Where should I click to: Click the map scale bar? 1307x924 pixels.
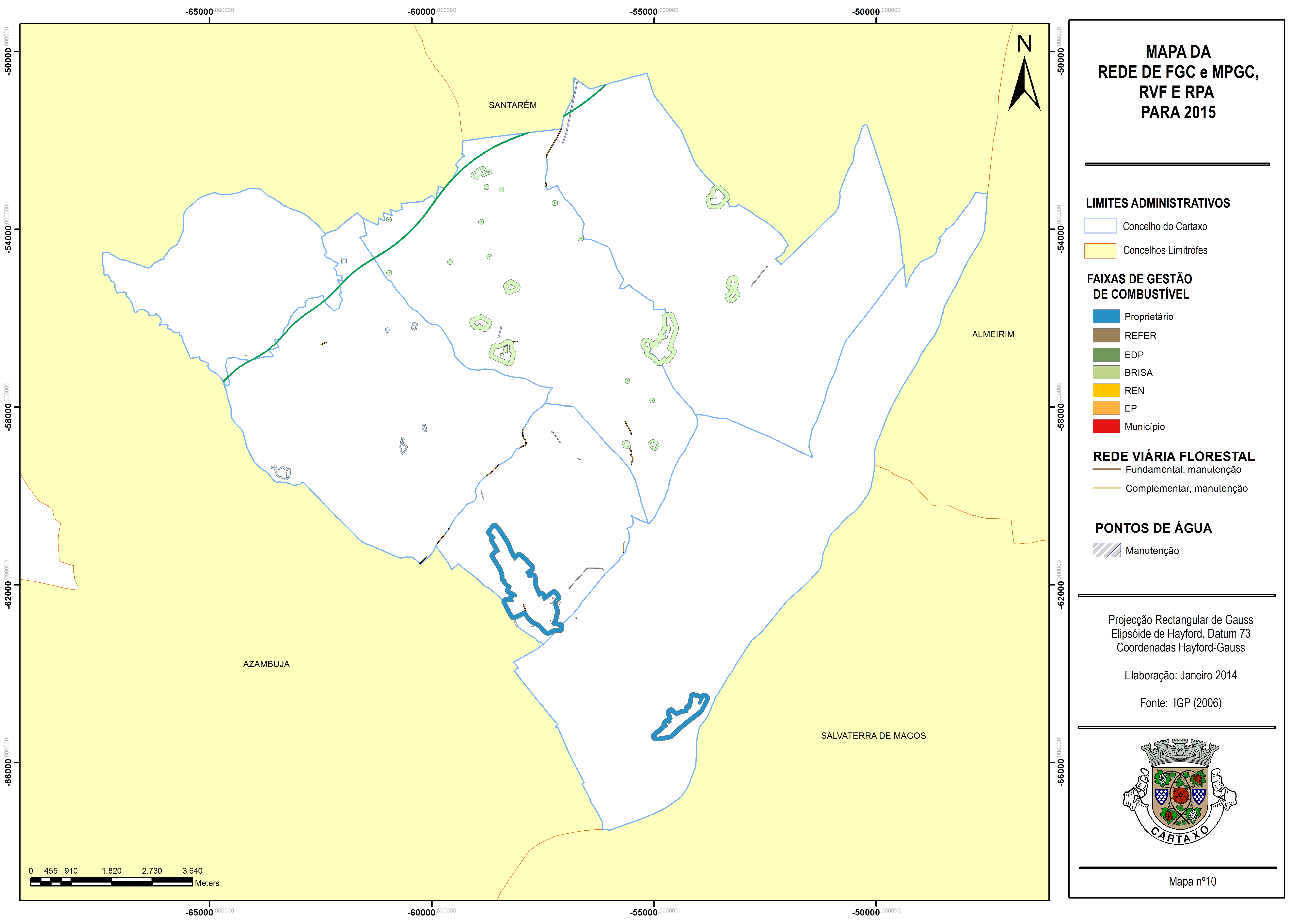112,882
